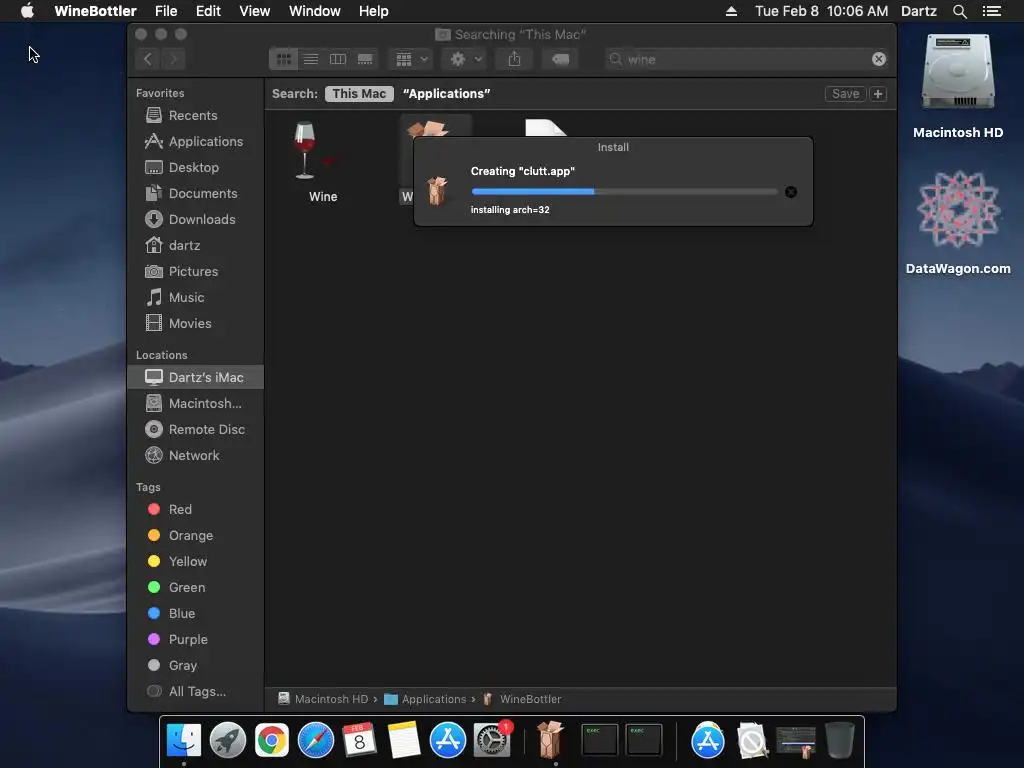This screenshot has height=768, width=1024.
Task: Open the gear action dropdown
Action: coord(465,59)
